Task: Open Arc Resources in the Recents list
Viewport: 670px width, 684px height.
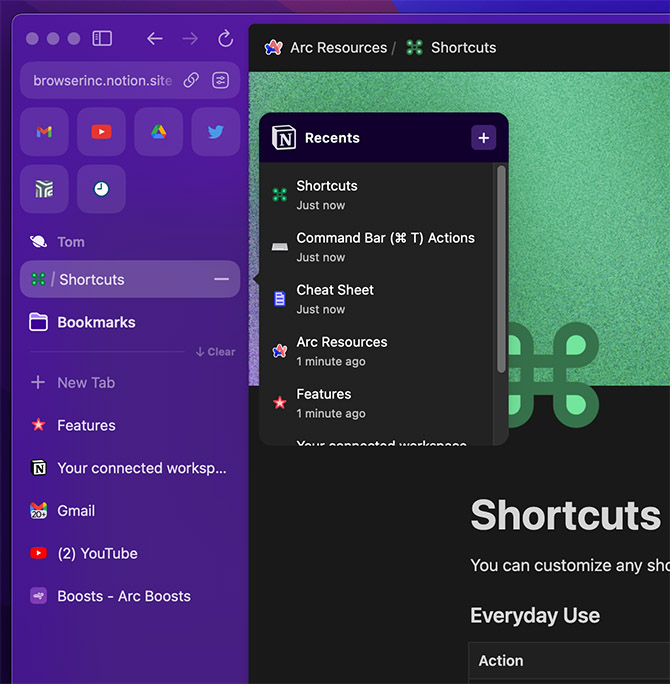Action: 376,351
